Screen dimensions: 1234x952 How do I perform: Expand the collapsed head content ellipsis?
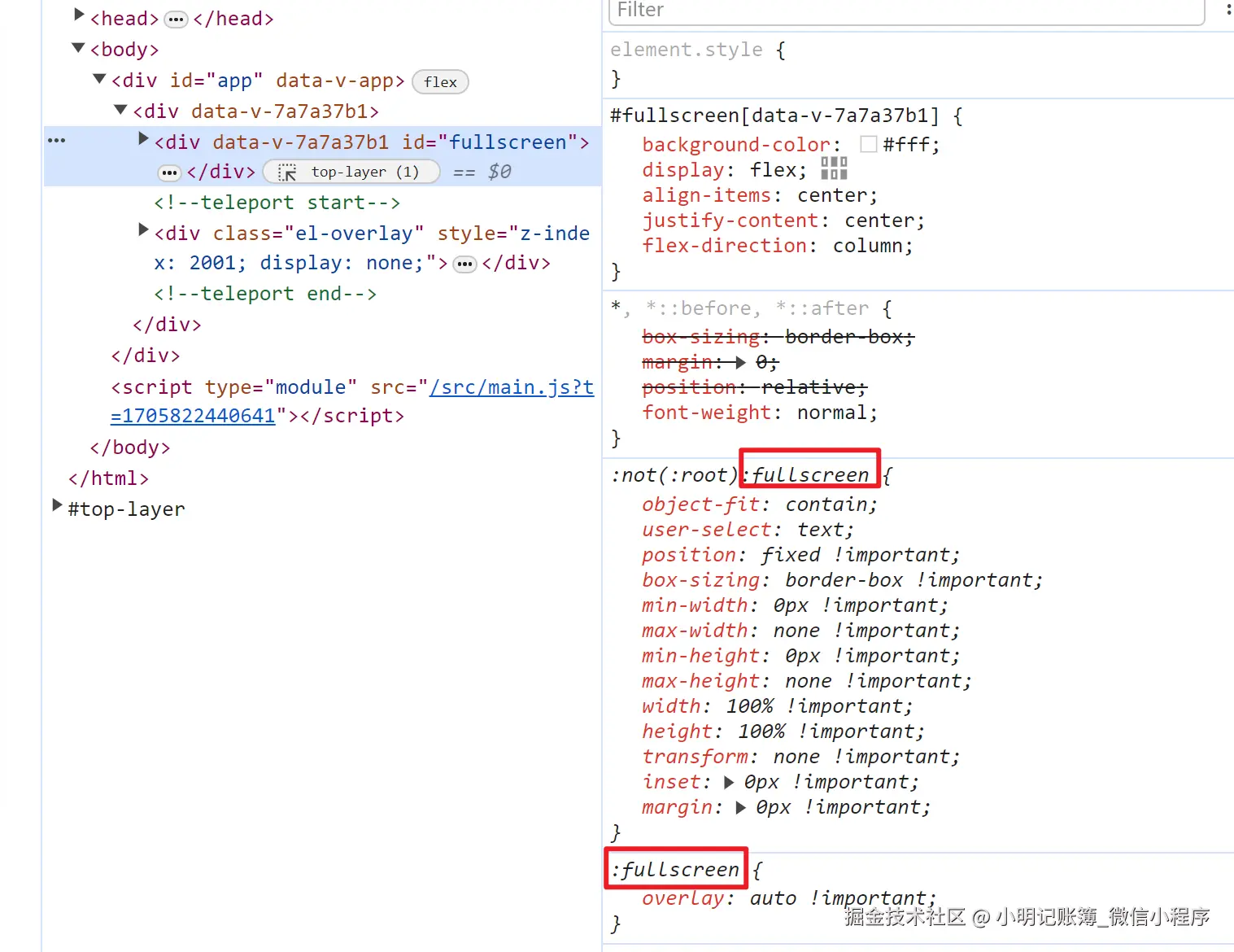pos(176,20)
